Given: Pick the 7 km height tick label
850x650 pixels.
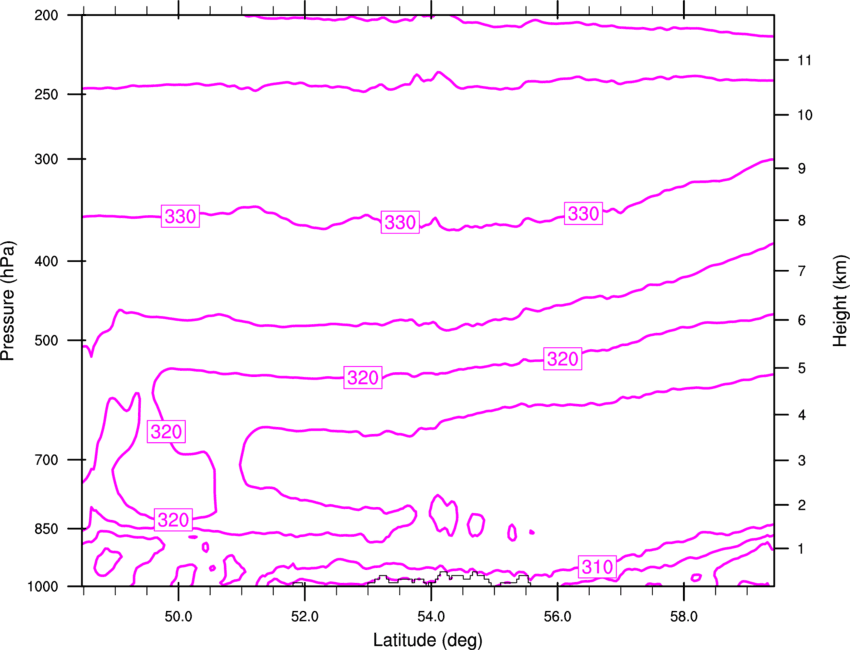Looking at the screenshot, I should tap(801, 271).
